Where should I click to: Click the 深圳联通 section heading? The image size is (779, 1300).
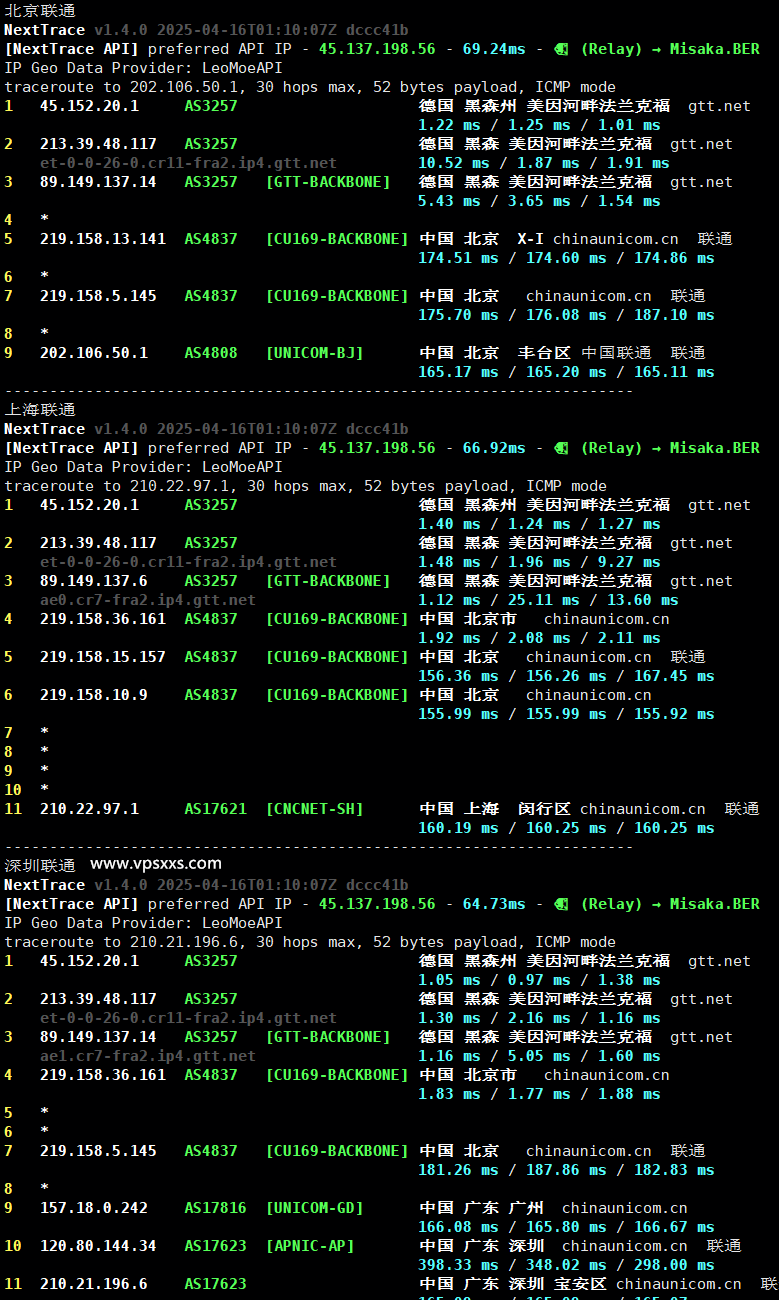(x=40, y=865)
